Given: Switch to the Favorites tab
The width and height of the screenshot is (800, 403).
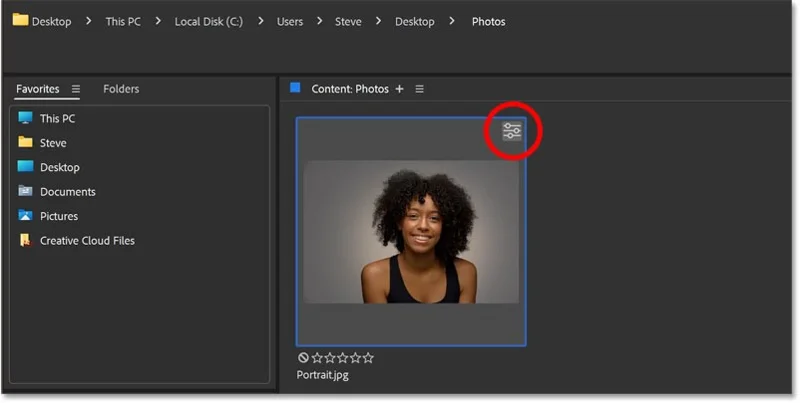Looking at the screenshot, I should pyautogui.click(x=38, y=89).
